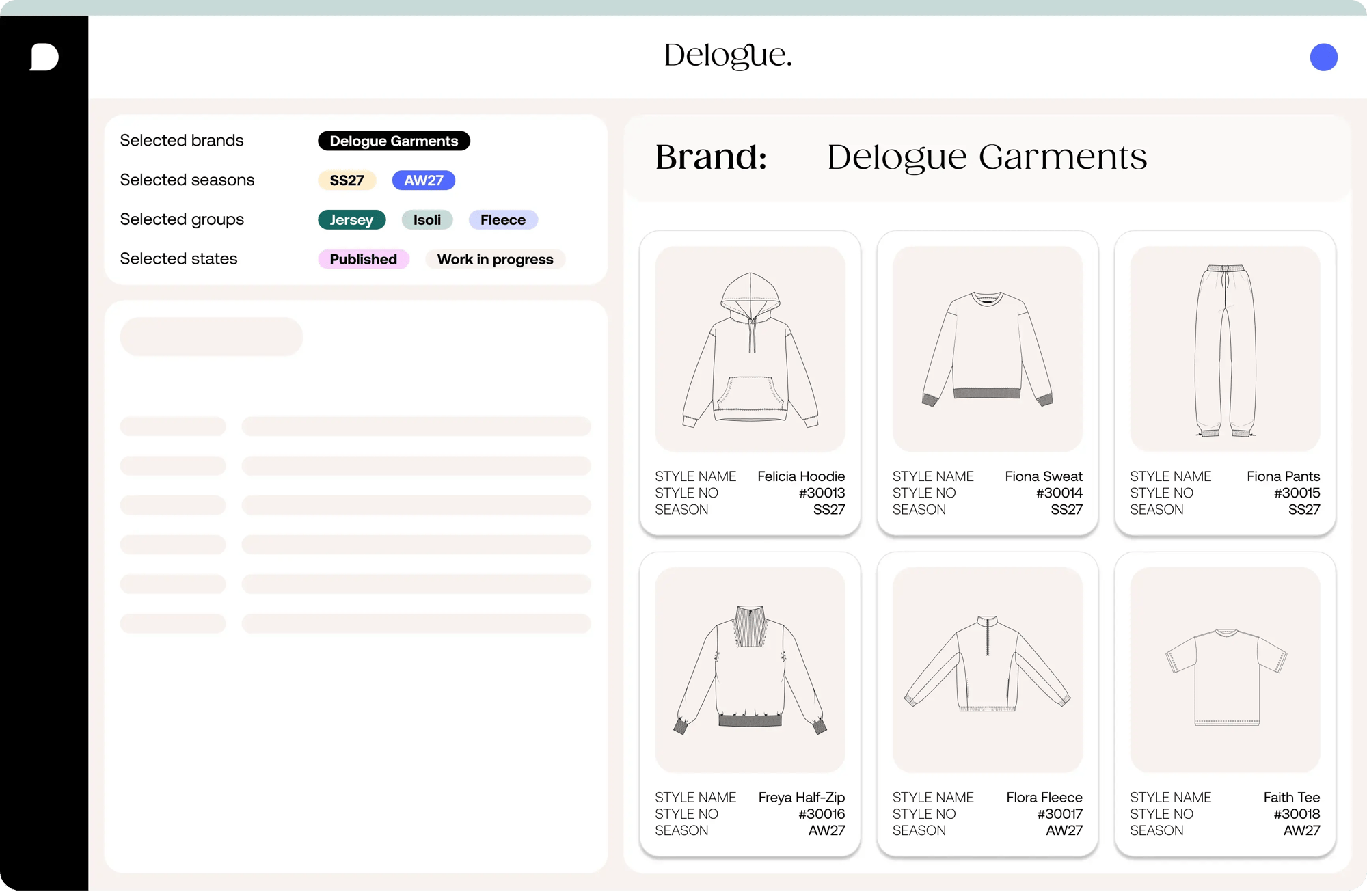The width and height of the screenshot is (1367, 896).
Task: Click the Delogue wordmark in header
Action: [x=727, y=56]
